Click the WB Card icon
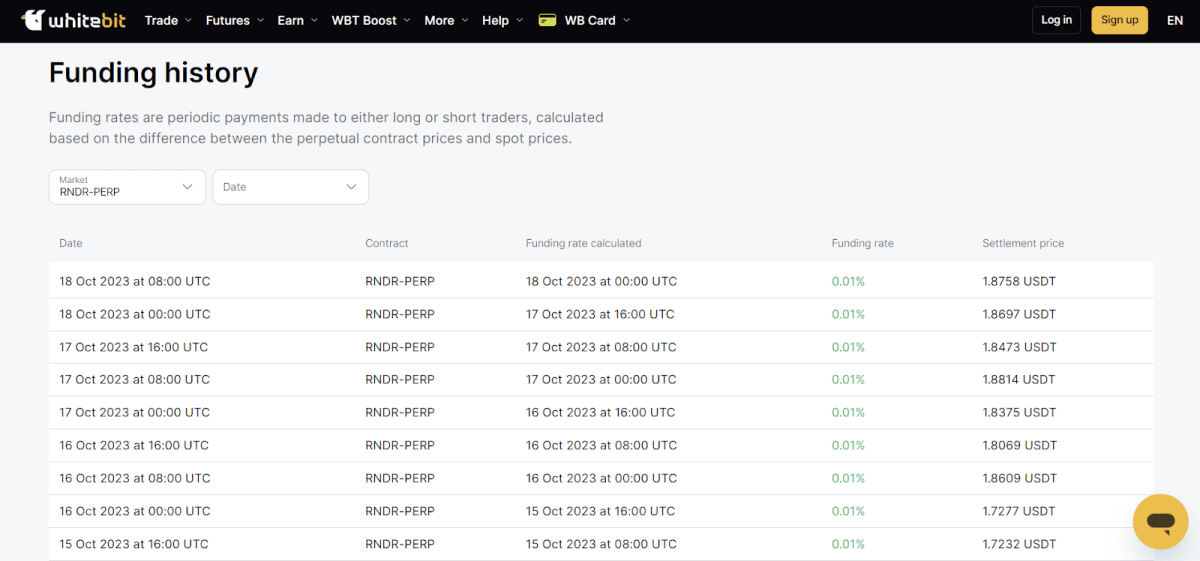 pyautogui.click(x=547, y=20)
